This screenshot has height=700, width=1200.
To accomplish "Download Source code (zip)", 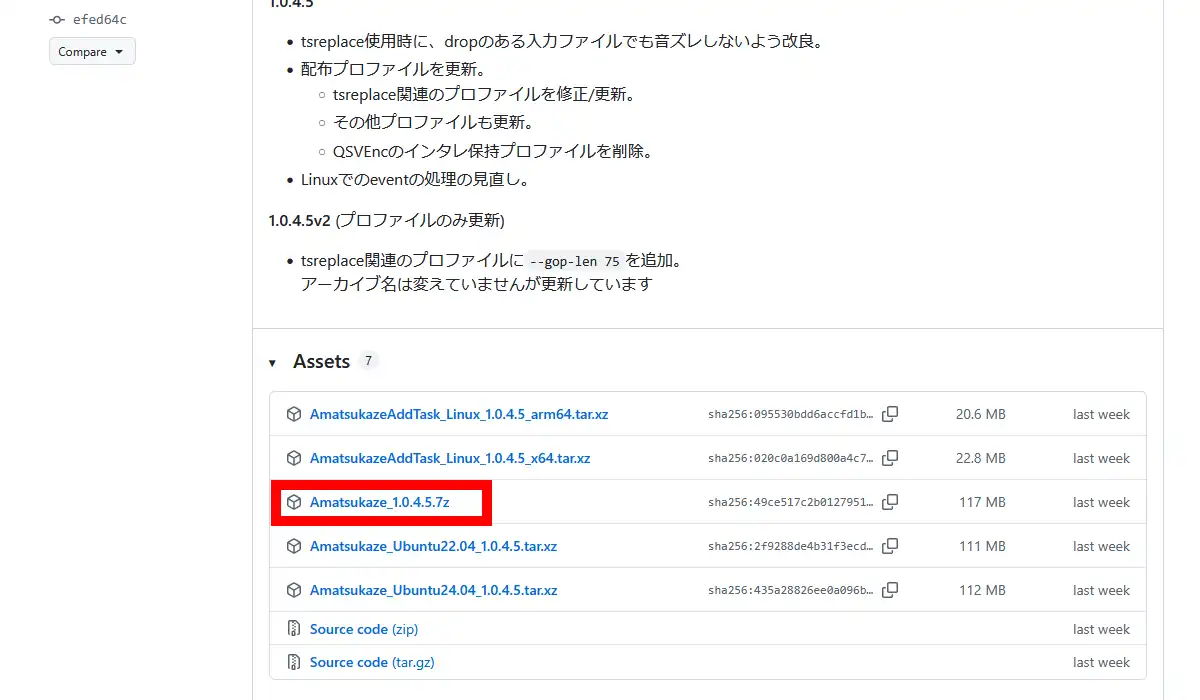I will tap(363, 629).
